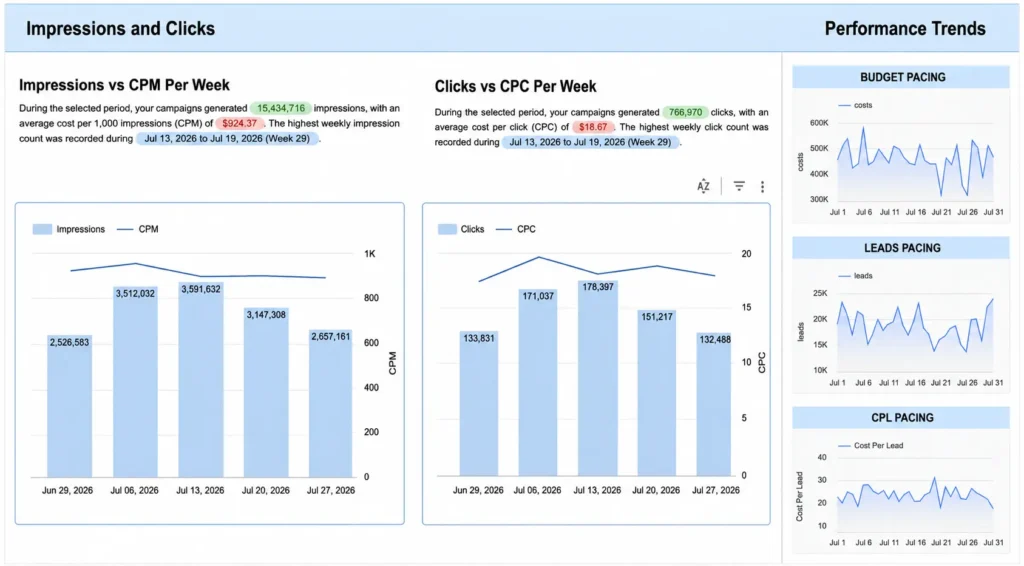Click the Week 29 date range in Impressions summary

pos(227,138)
